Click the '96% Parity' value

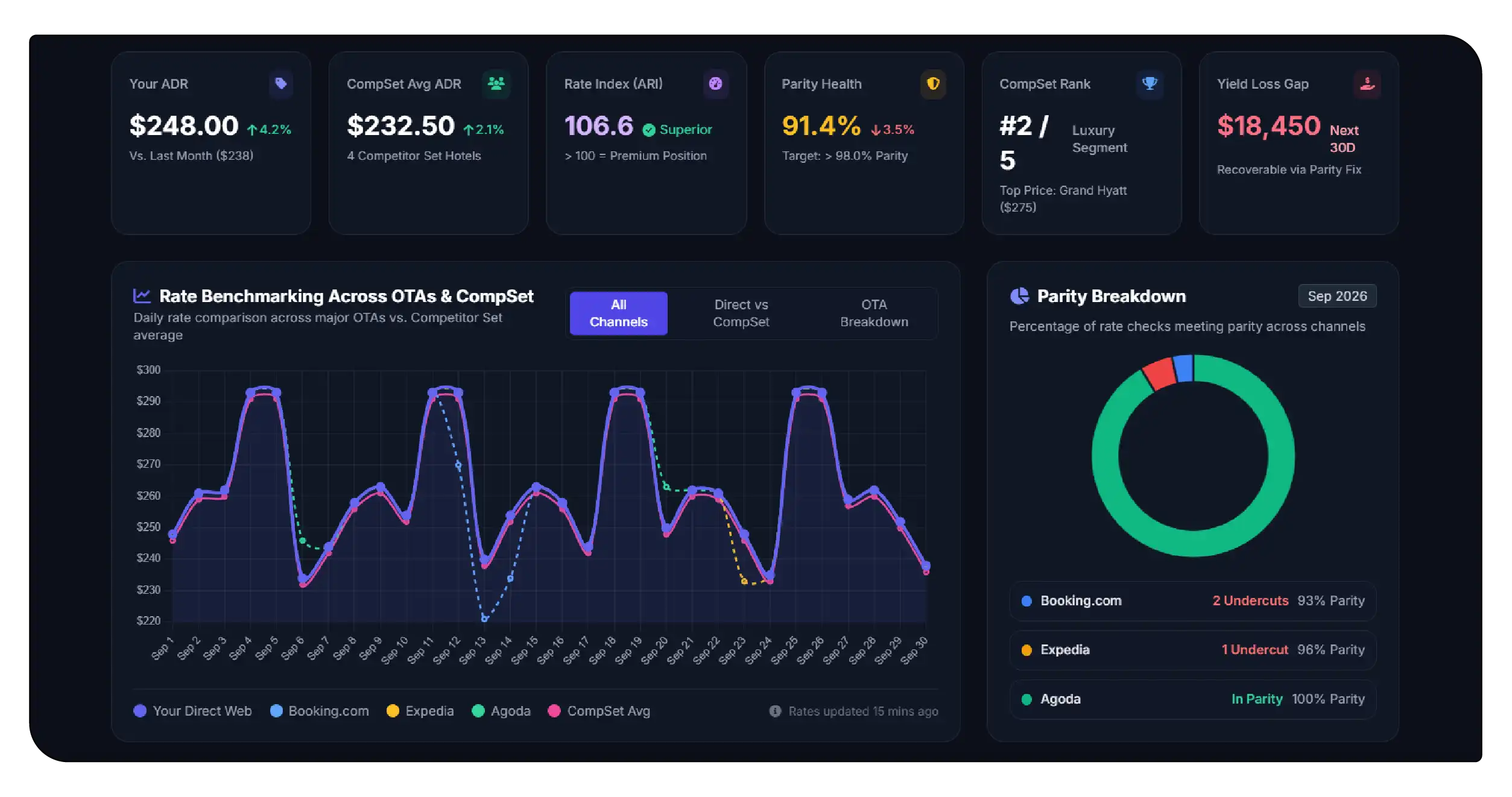point(1331,650)
